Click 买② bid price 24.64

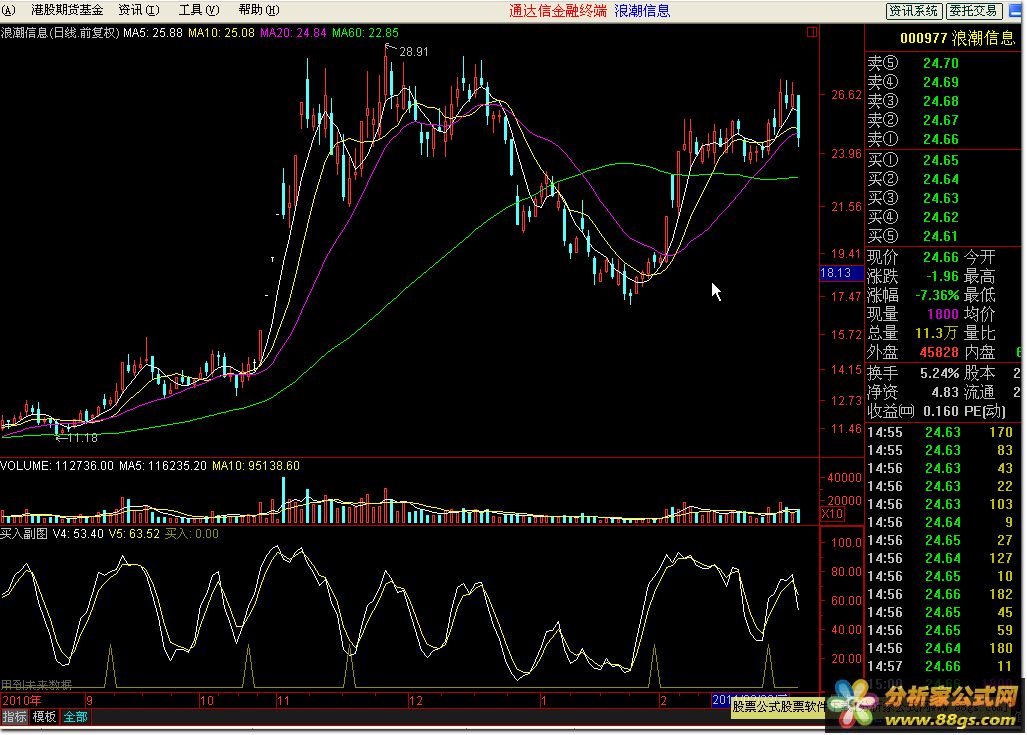tap(941, 179)
